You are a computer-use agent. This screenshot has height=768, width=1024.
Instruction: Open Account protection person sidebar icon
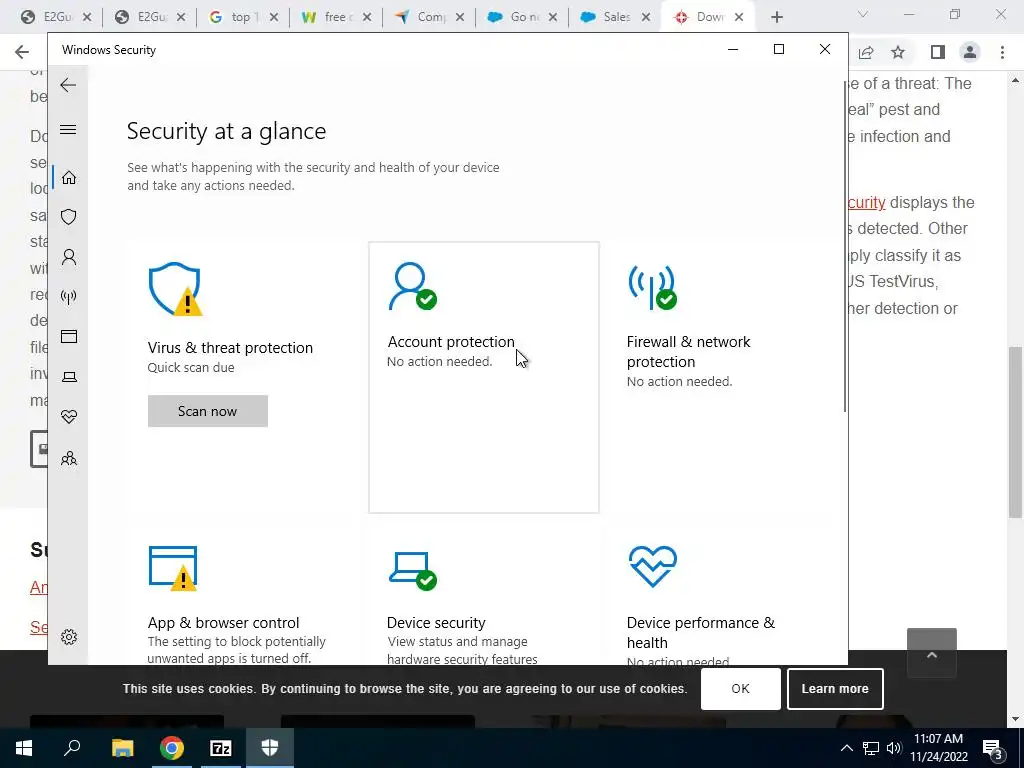point(69,257)
